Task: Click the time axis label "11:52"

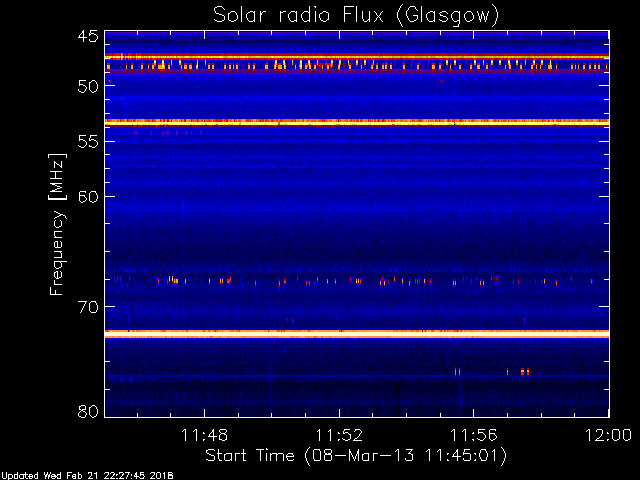Action: pyautogui.click(x=339, y=435)
